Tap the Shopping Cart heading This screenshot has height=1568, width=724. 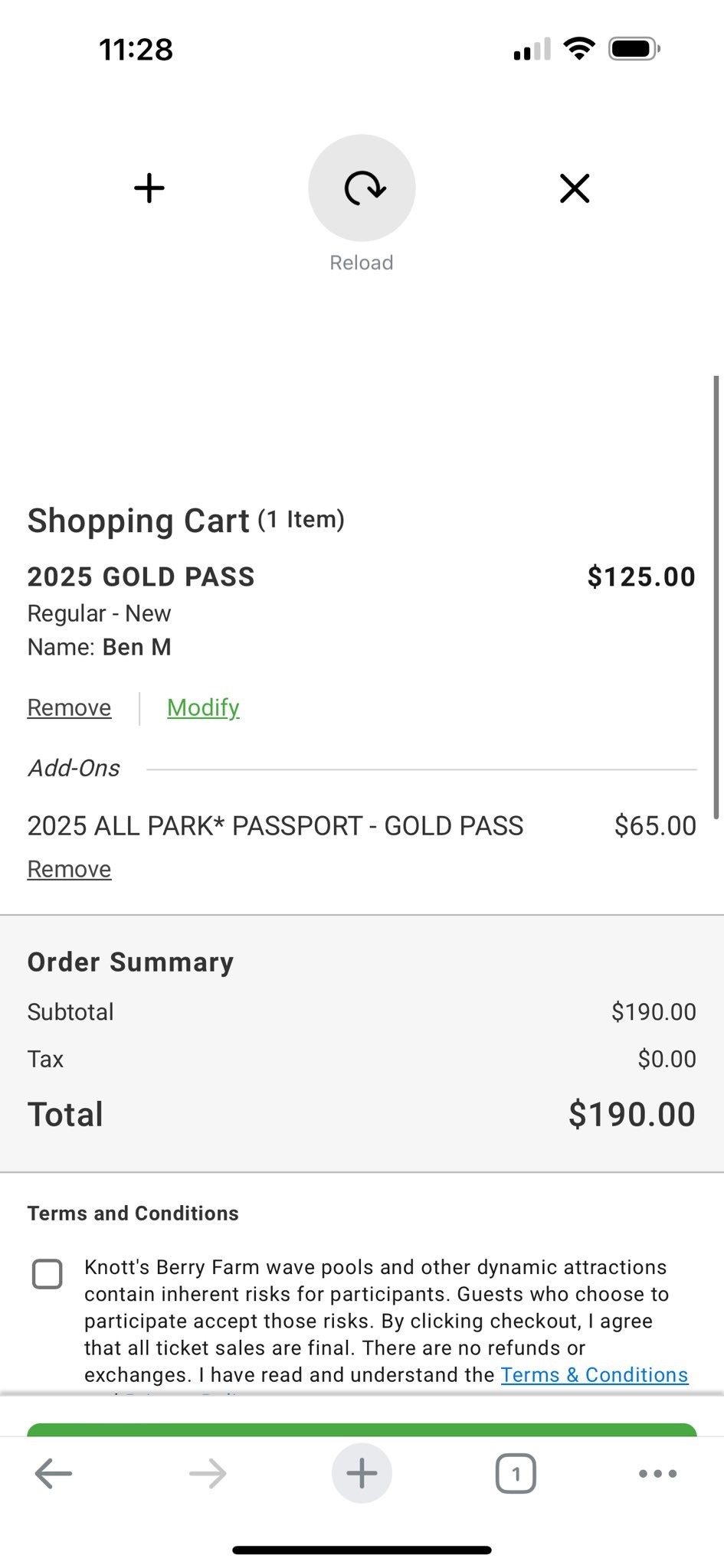[x=139, y=521]
